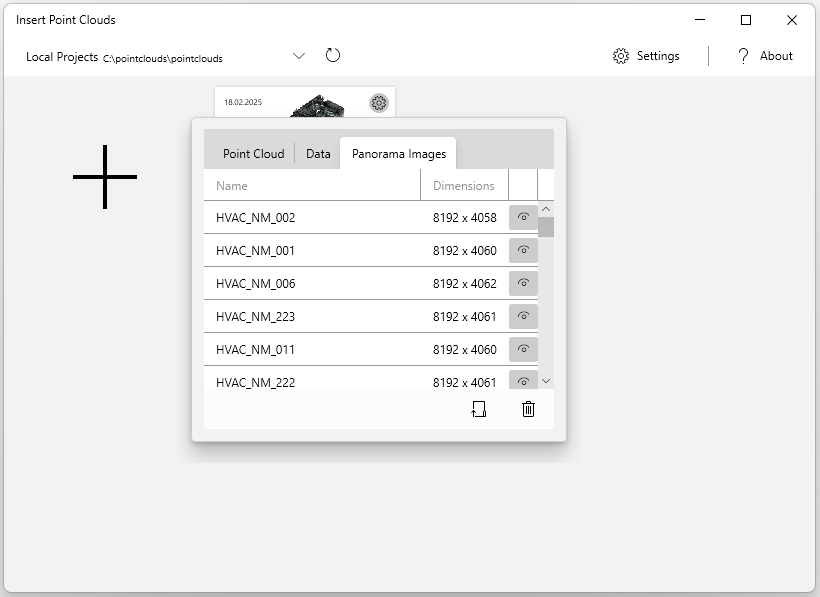820x597 pixels.
Task: Click the trash delete icon
Action: point(528,409)
